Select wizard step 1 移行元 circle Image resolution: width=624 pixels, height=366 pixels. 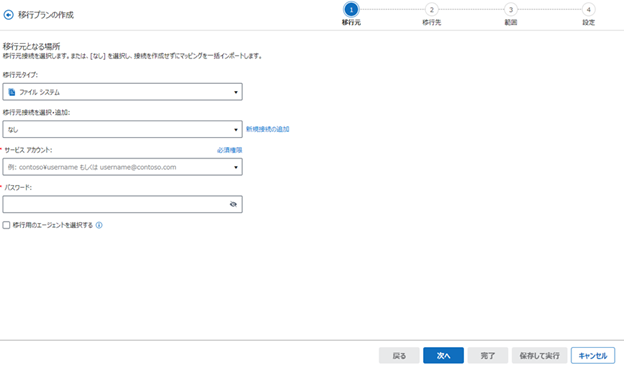(x=351, y=10)
